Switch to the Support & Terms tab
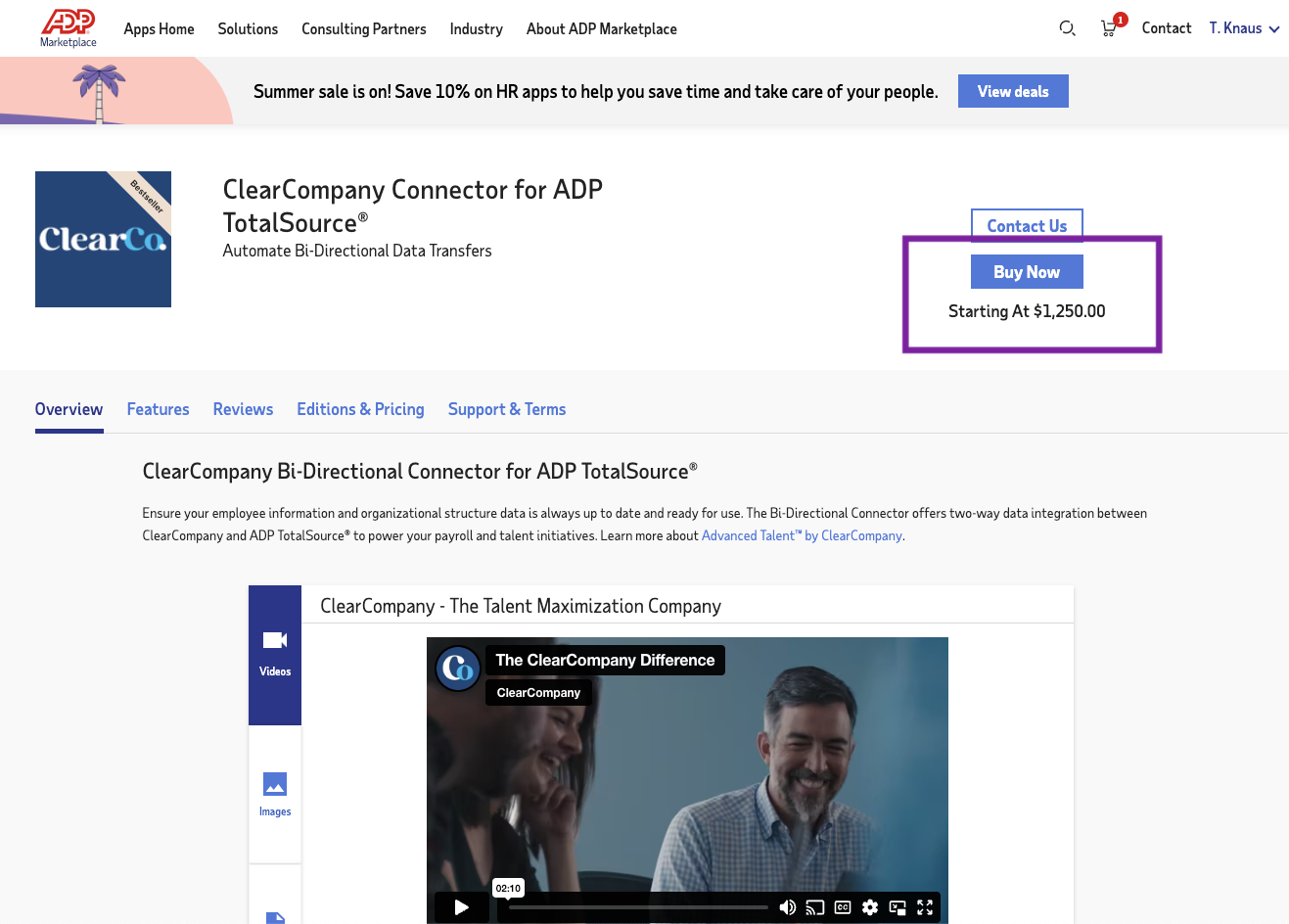The height and width of the screenshot is (924, 1289). (507, 409)
